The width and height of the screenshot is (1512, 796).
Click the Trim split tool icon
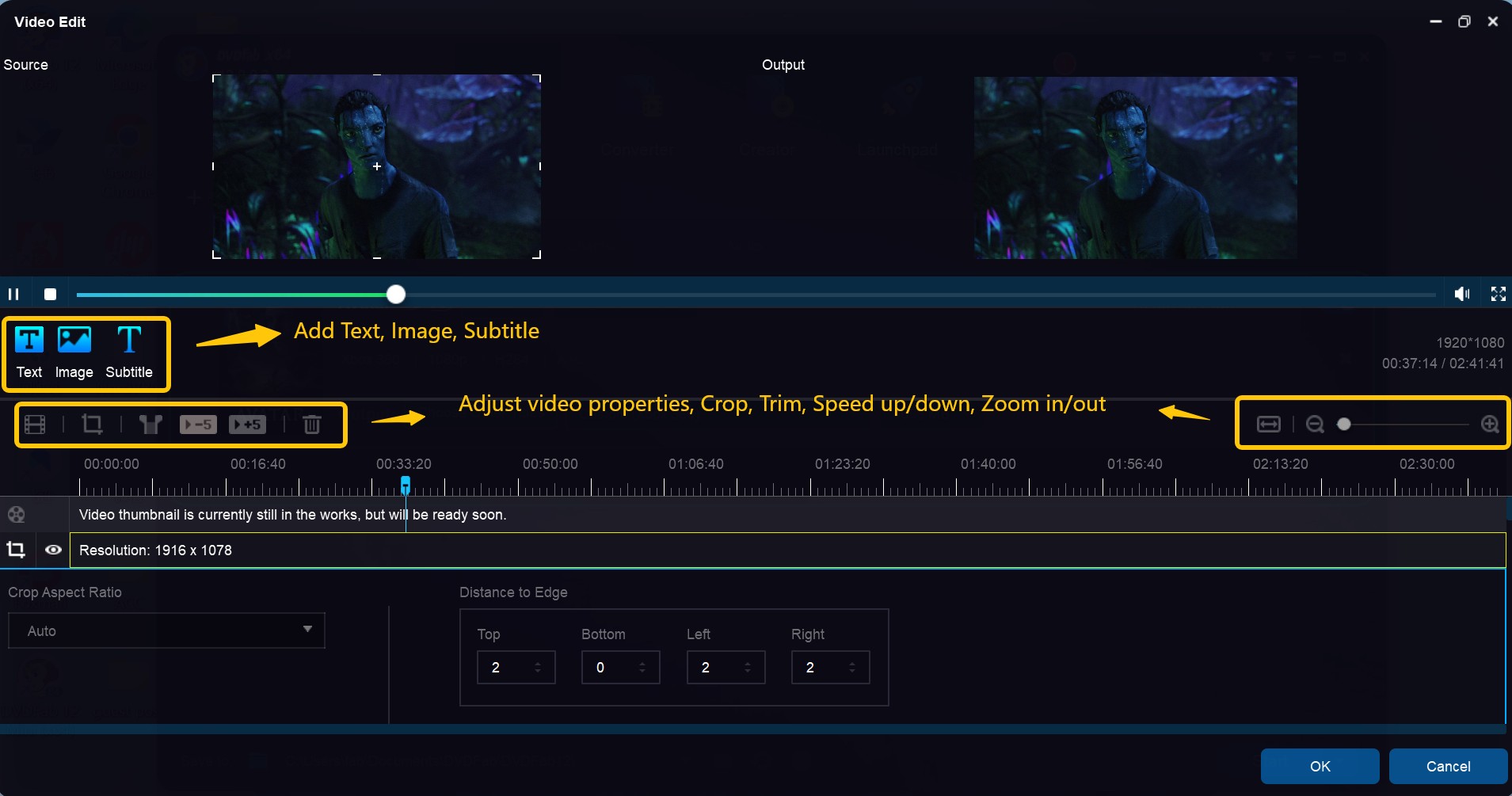[150, 425]
